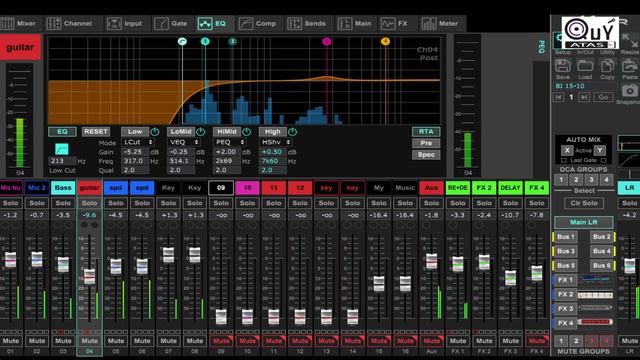Click the Clr Solo button
Viewport: 640px width, 360px height.
(x=584, y=203)
